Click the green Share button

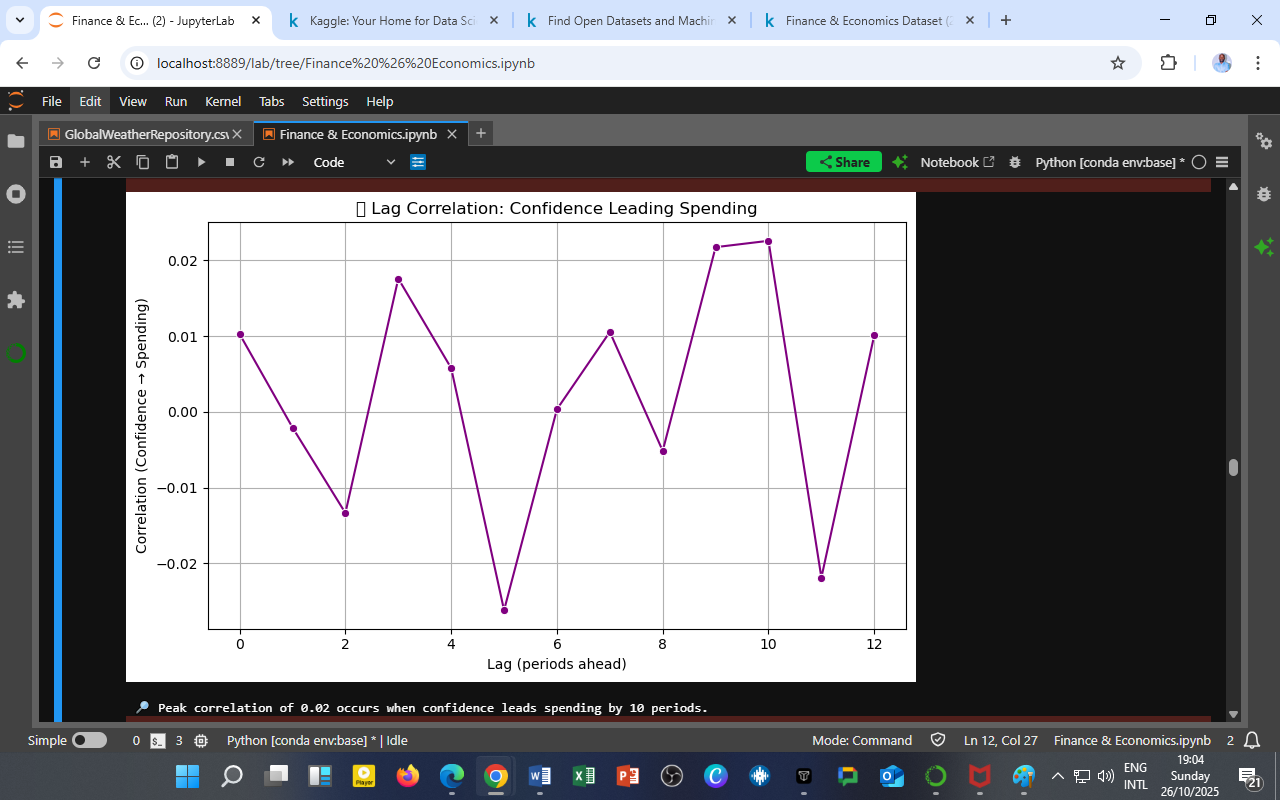[x=843, y=161]
